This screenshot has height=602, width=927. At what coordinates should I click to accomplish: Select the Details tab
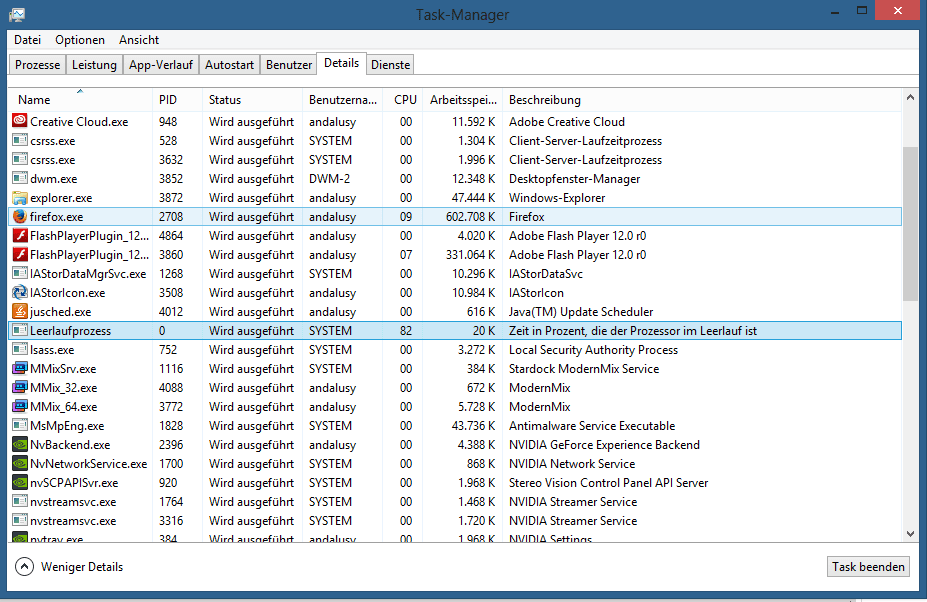341,63
